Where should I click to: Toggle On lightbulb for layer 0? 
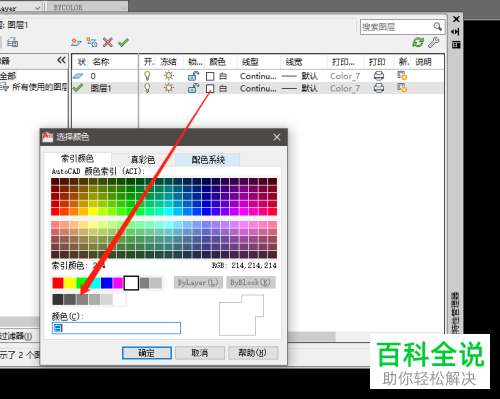coord(147,76)
